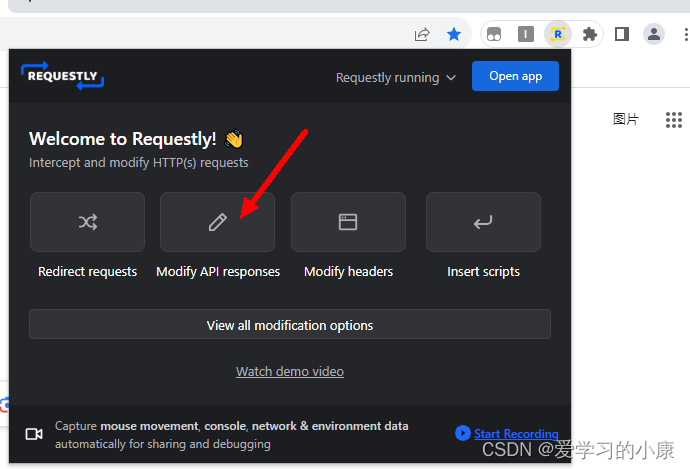Click the Modify API responses label
The image size is (690, 469).
click(218, 271)
